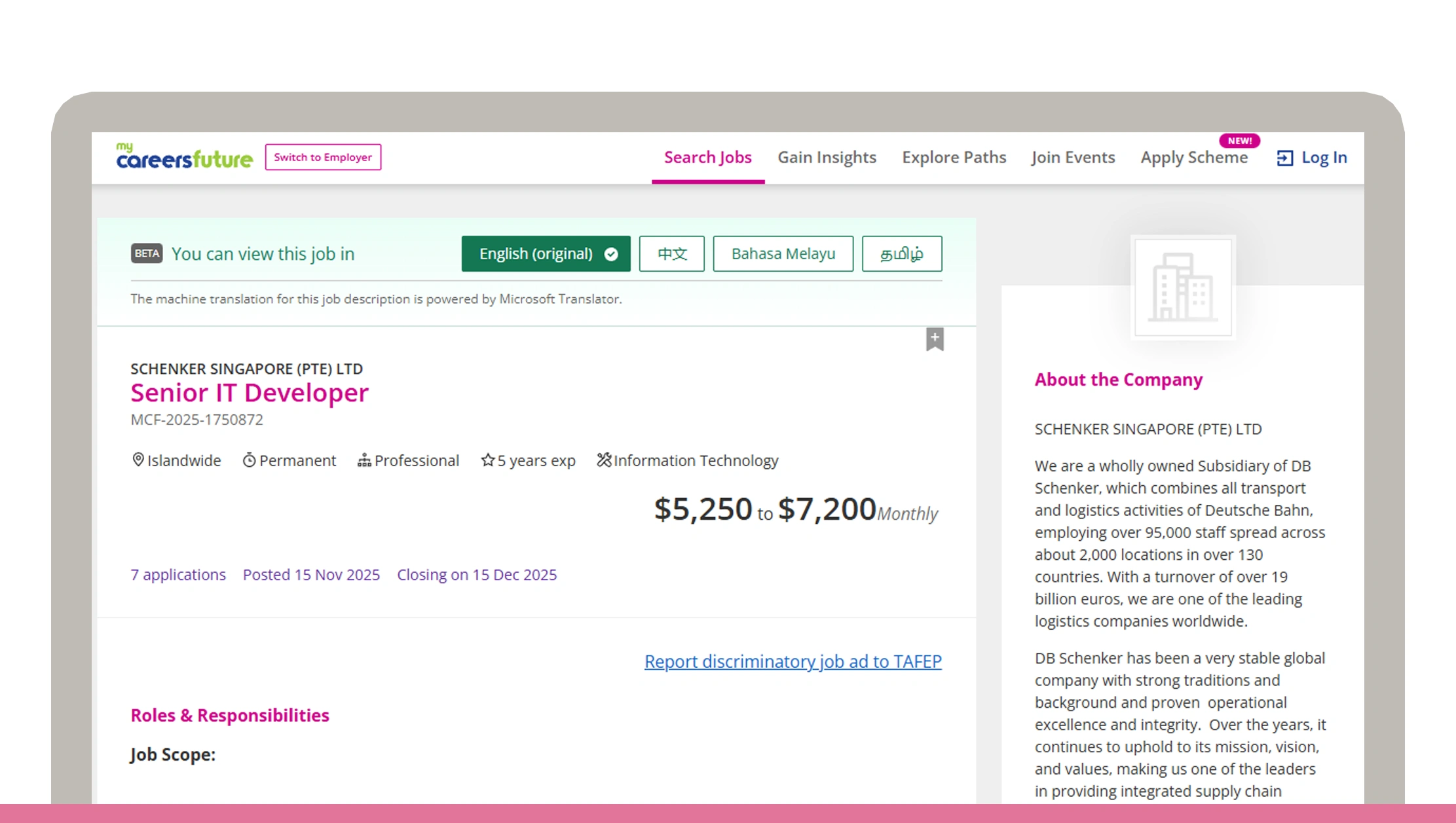The image size is (1456, 823).
Task: Click the Log In icon
Action: coord(1284,157)
